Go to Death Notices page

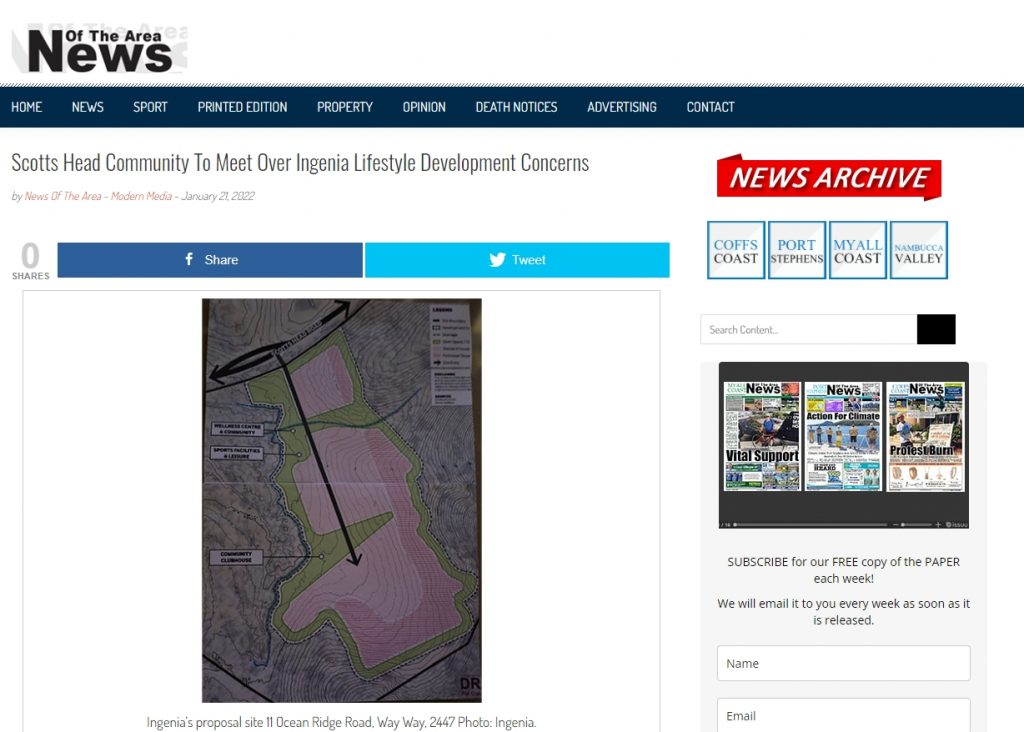click(516, 107)
